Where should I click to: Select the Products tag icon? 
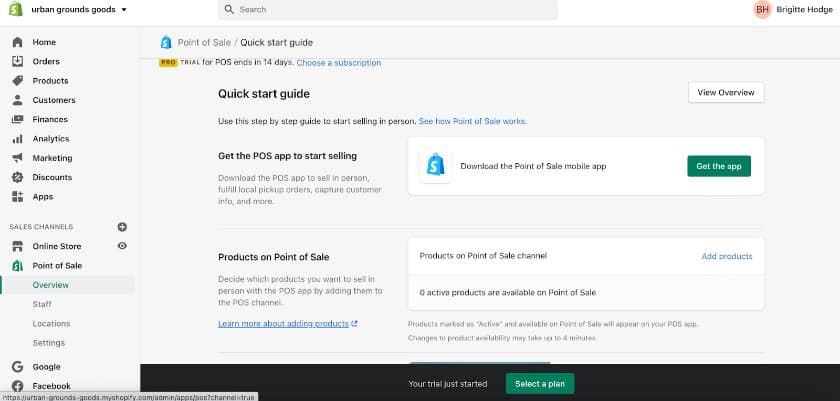[18, 80]
